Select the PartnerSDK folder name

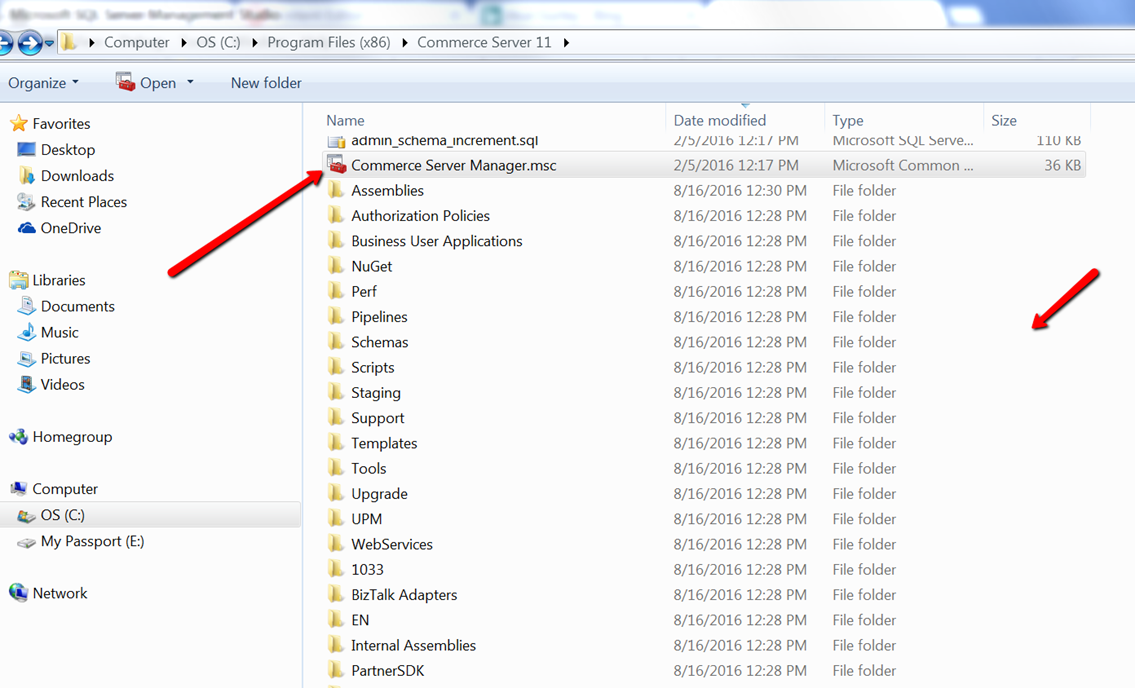pos(387,671)
